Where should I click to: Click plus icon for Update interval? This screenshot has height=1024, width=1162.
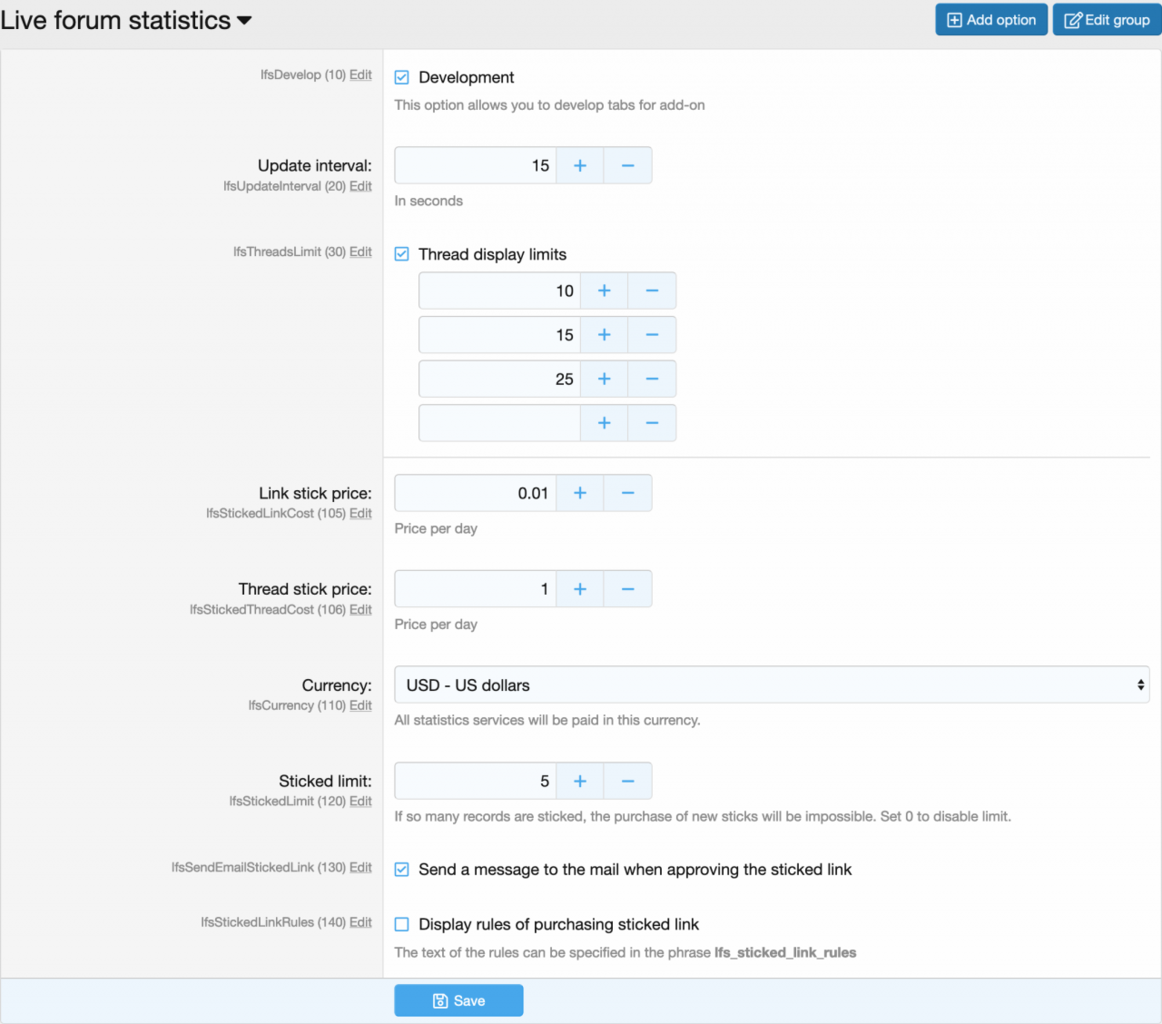(x=579, y=166)
